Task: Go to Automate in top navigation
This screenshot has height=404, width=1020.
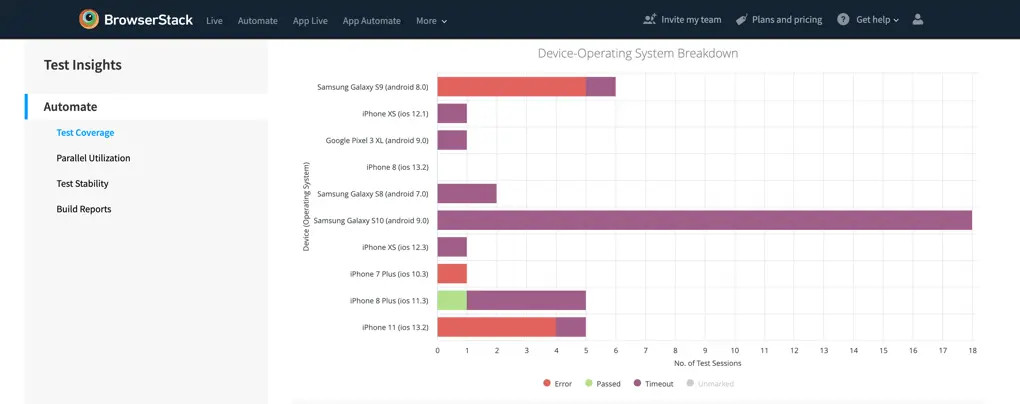Action: [258, 21]
